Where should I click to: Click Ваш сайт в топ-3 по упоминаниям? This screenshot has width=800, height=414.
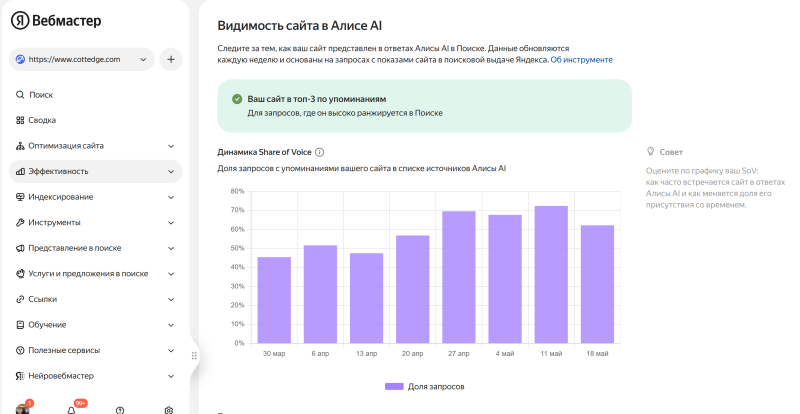click(317, 99)
